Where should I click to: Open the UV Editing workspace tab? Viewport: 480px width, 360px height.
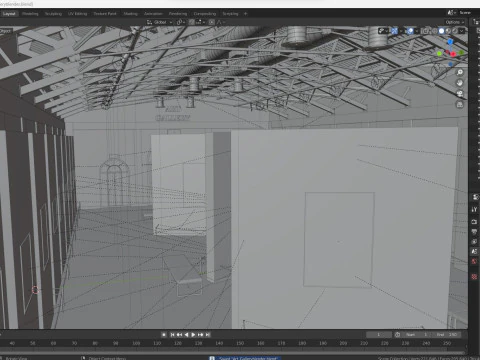(77, 14)
